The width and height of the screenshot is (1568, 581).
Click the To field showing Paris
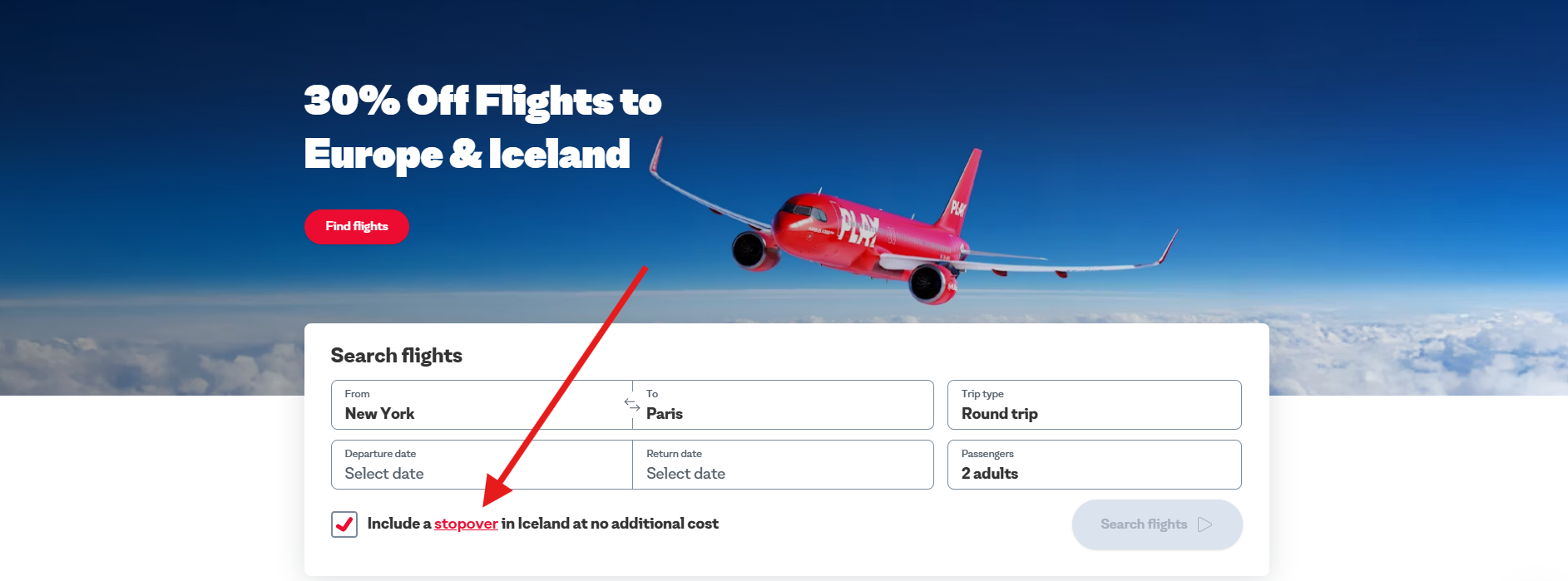coord(783,405)
